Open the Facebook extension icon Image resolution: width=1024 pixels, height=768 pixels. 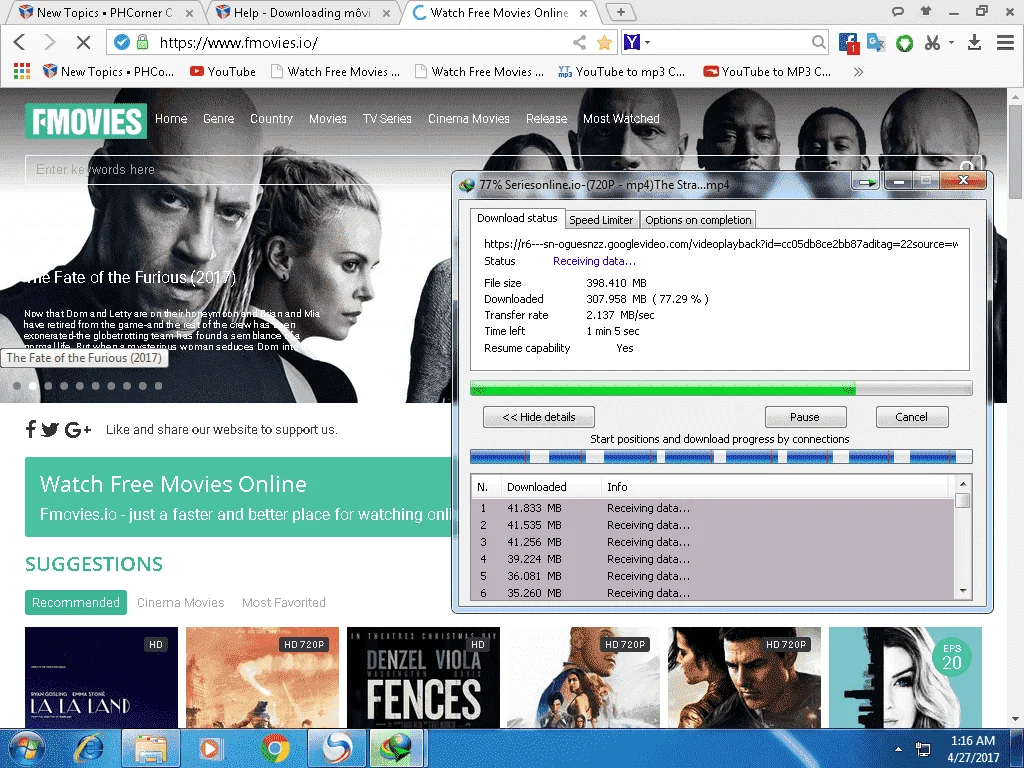tap(848, 43)
